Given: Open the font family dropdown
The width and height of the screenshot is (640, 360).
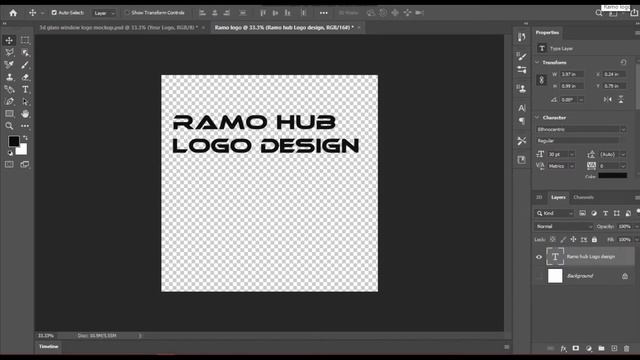Looking at the screenshot, I should pos(581,129).
